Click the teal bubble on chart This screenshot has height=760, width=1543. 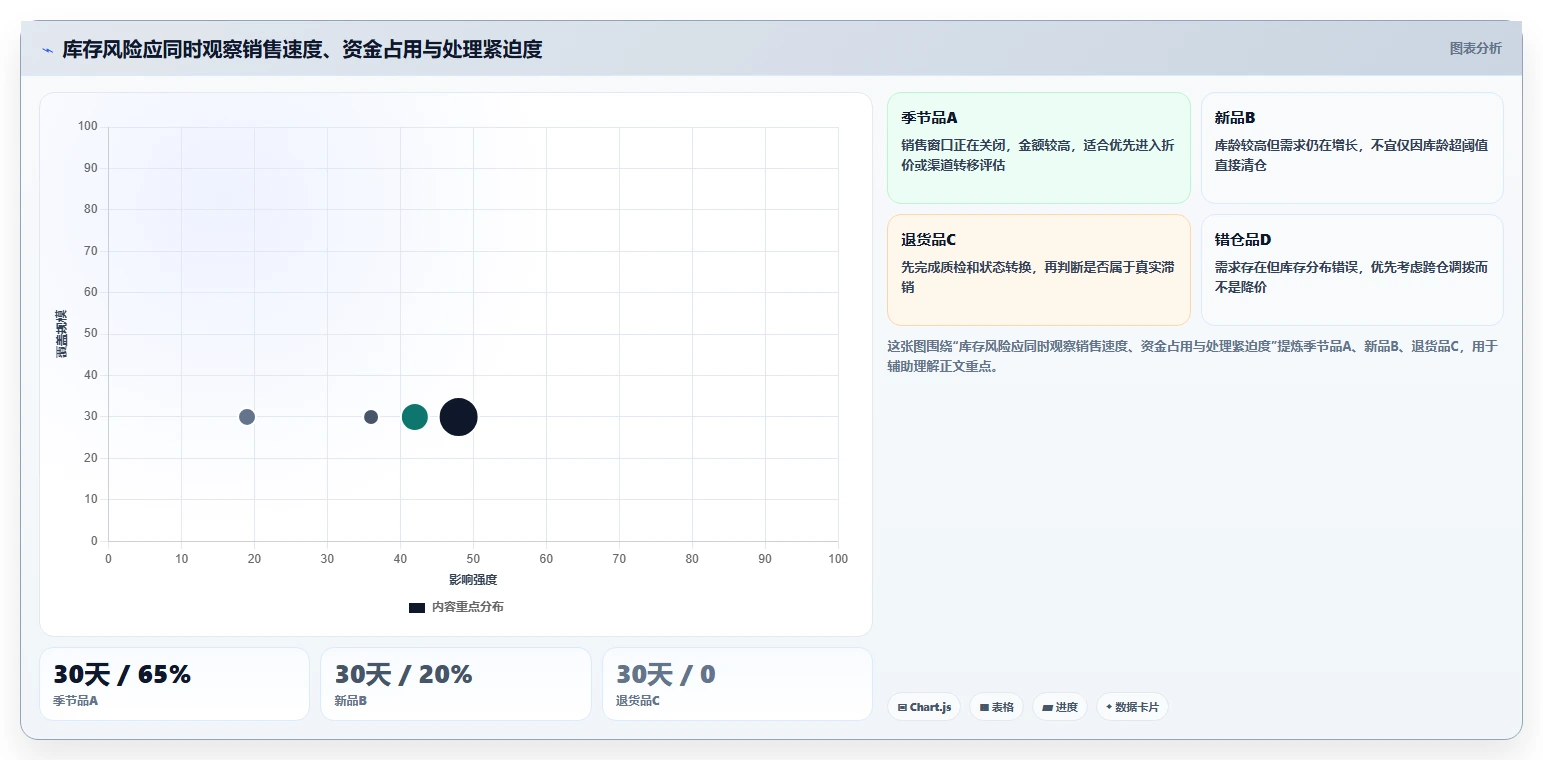point(415,417)
